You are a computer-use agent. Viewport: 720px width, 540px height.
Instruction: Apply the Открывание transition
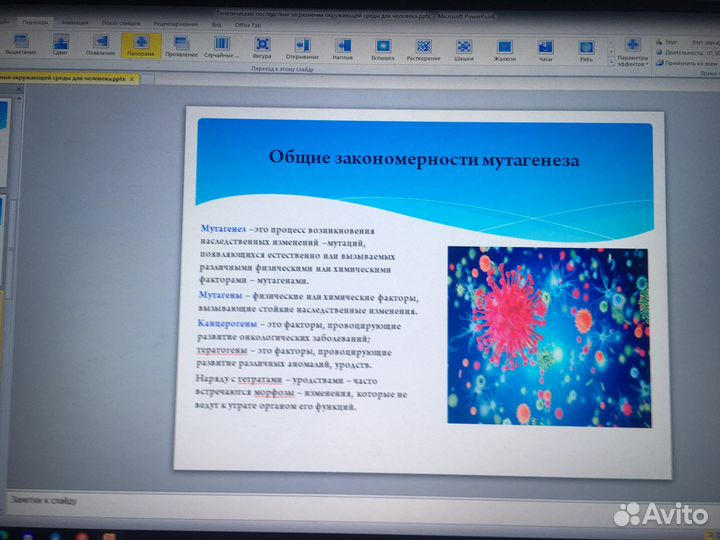(x=302, y=48)
